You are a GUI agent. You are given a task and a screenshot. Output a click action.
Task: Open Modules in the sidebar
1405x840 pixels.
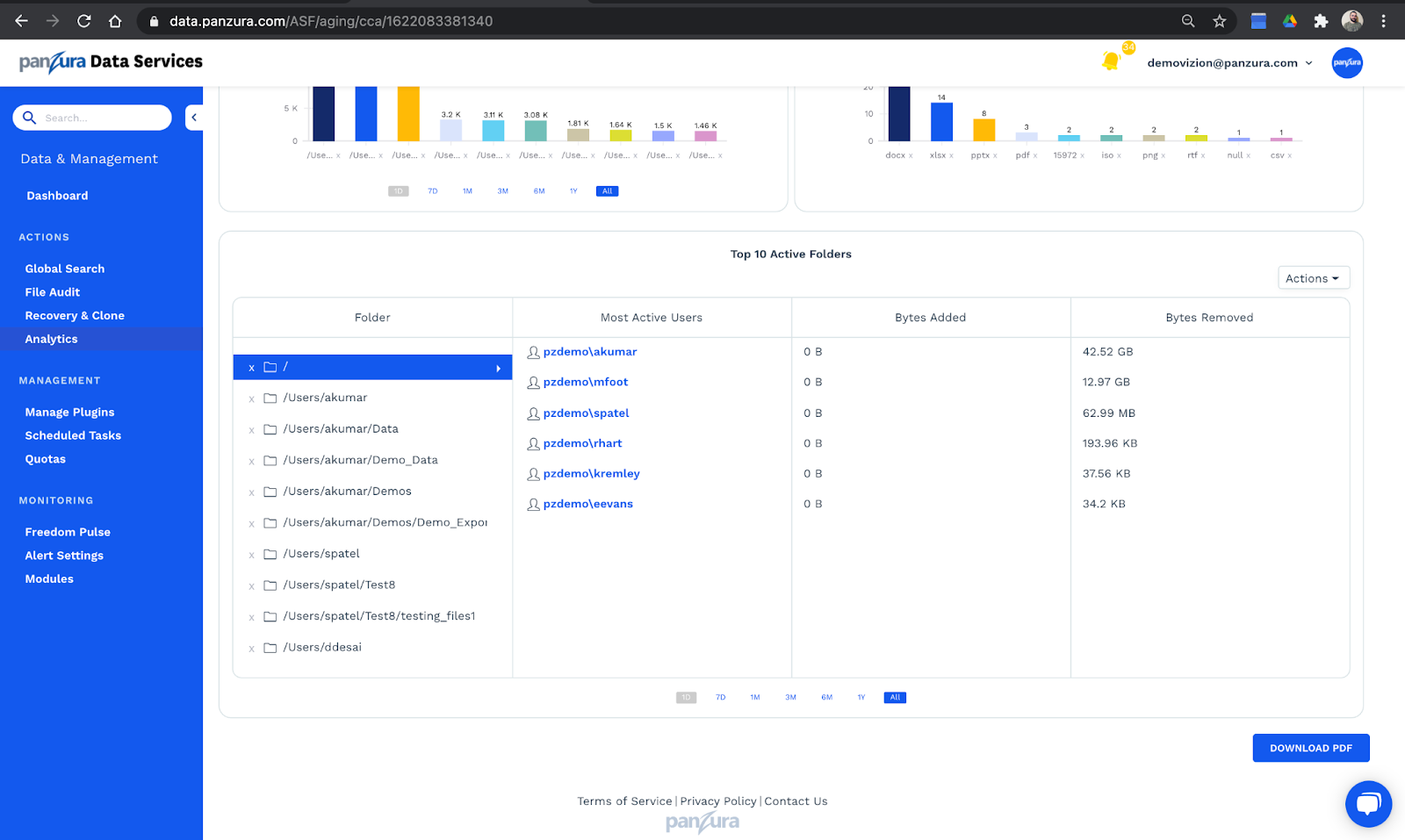point(49,579)
